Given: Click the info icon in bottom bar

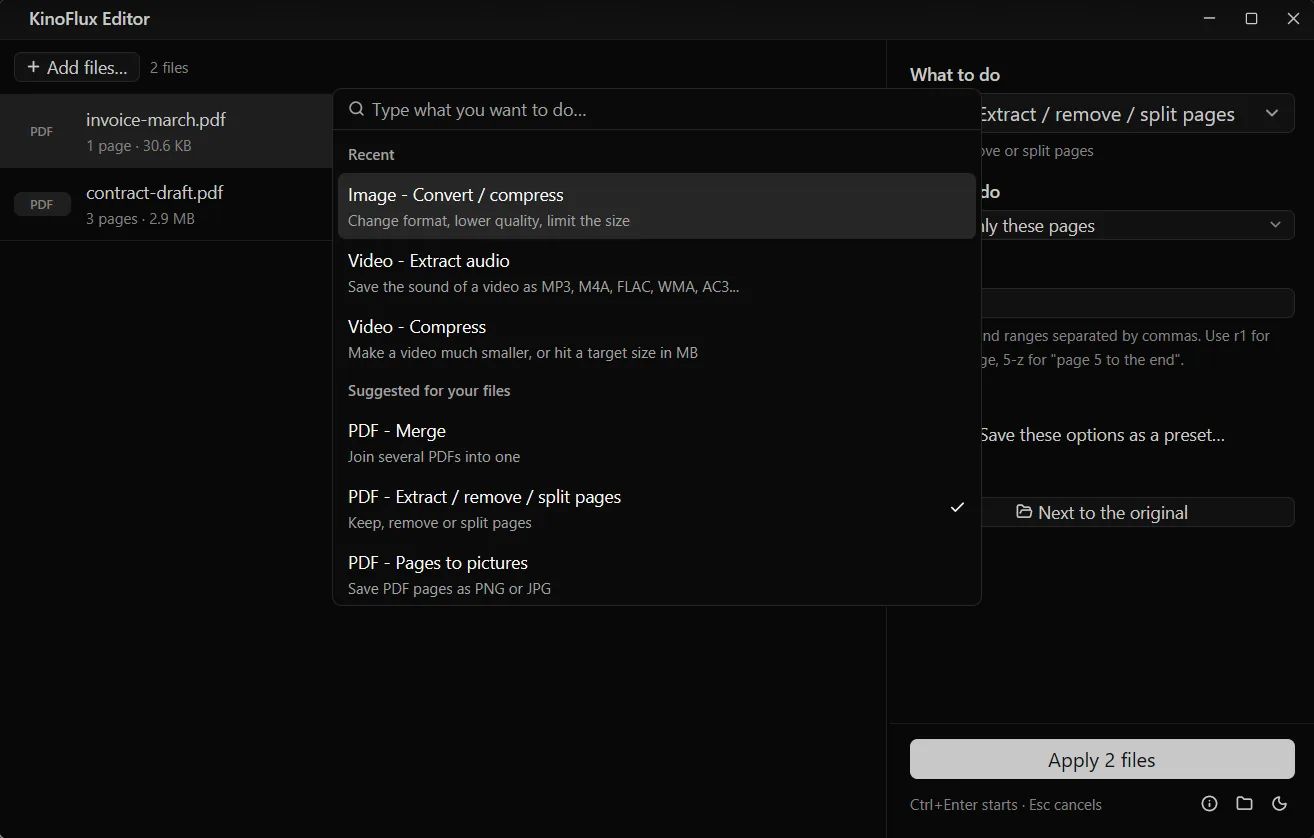Looking at the screenshot, I should click(x=1209, y=804).
